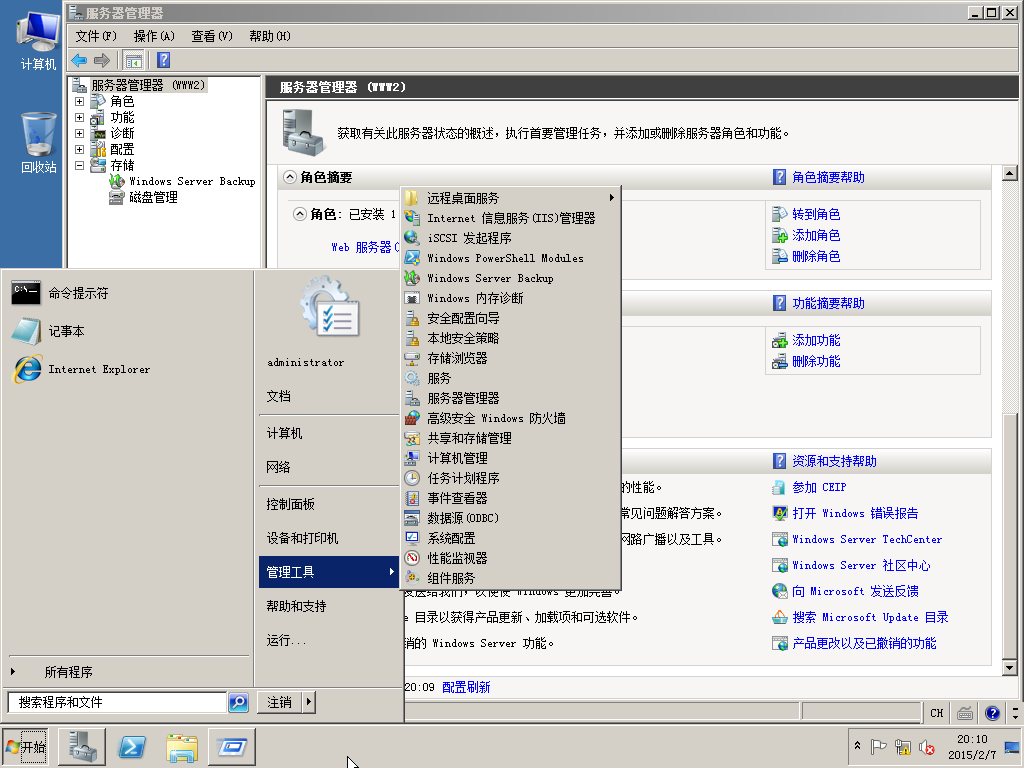This screenshot has width=1024, height=768.
Task: Open PowerShell from the taskbar
Action: pyautogui.click(x=132, y=747)
